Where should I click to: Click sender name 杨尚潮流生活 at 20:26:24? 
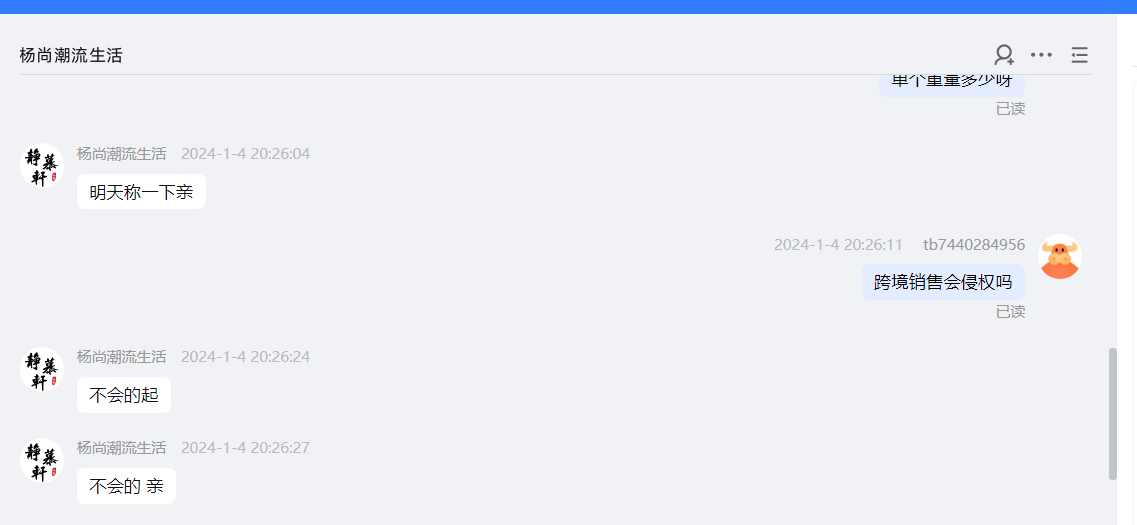point(122,357)
